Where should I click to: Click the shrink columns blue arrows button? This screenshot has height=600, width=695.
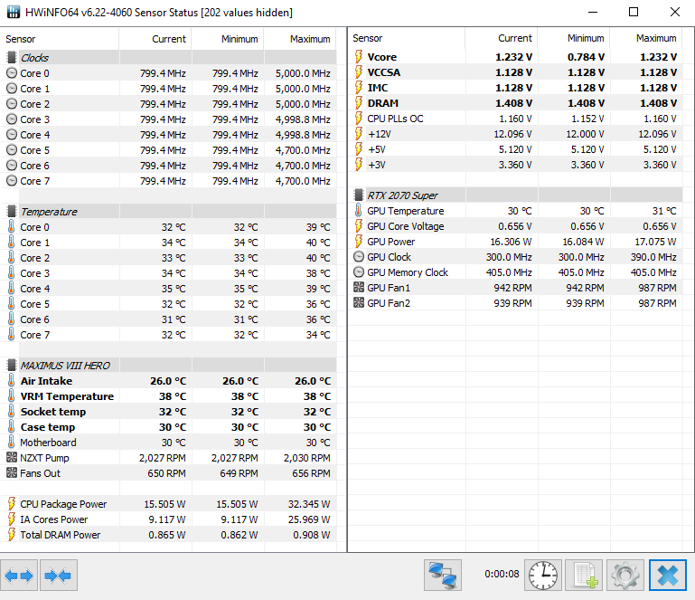pyautogui.click(x=59, y=575)
